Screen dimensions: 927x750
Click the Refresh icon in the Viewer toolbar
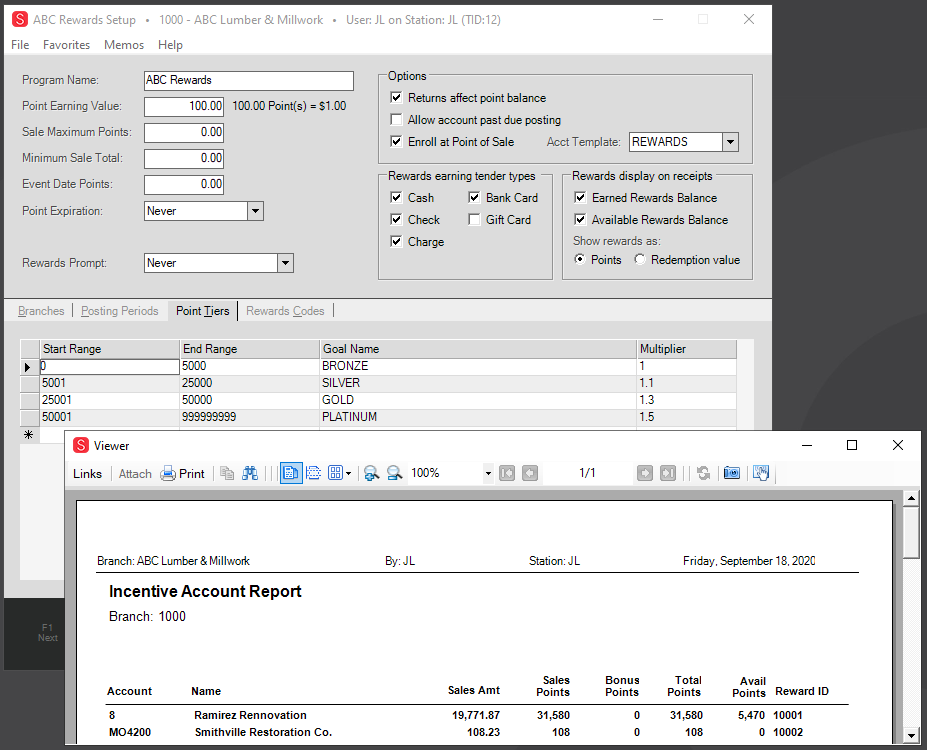tap(704, 474)
